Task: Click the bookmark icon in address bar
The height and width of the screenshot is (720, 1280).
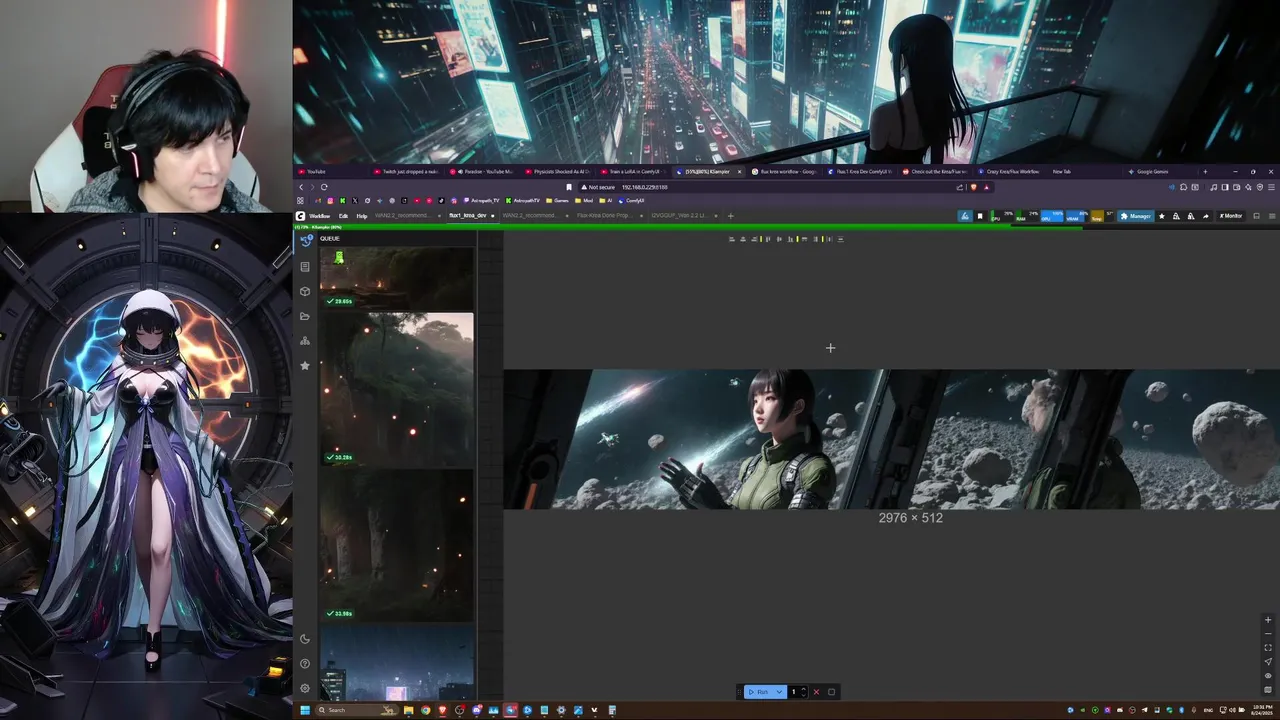Action: [569, 187]
